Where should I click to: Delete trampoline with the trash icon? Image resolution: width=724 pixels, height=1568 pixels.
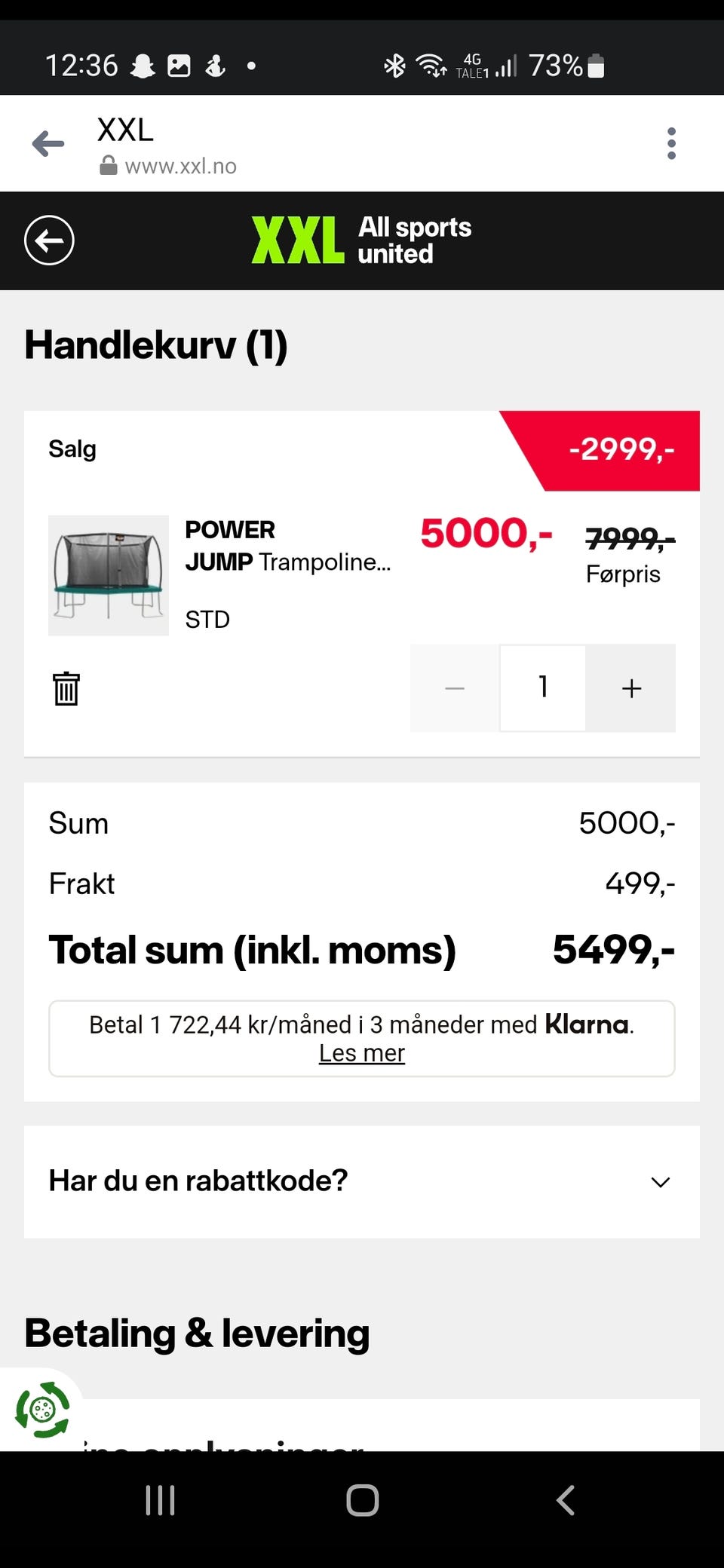click(x=66, y=688)
